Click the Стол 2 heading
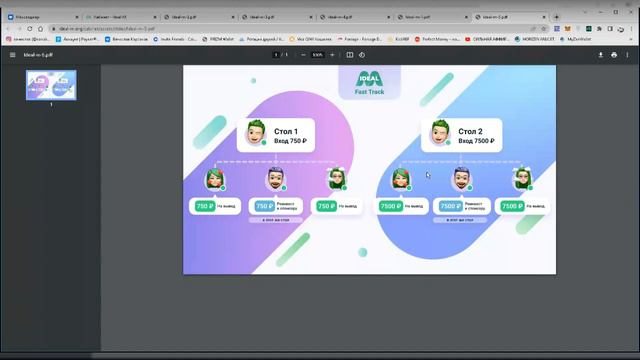Viewport: 640px width, 360px height. point(470,131)
